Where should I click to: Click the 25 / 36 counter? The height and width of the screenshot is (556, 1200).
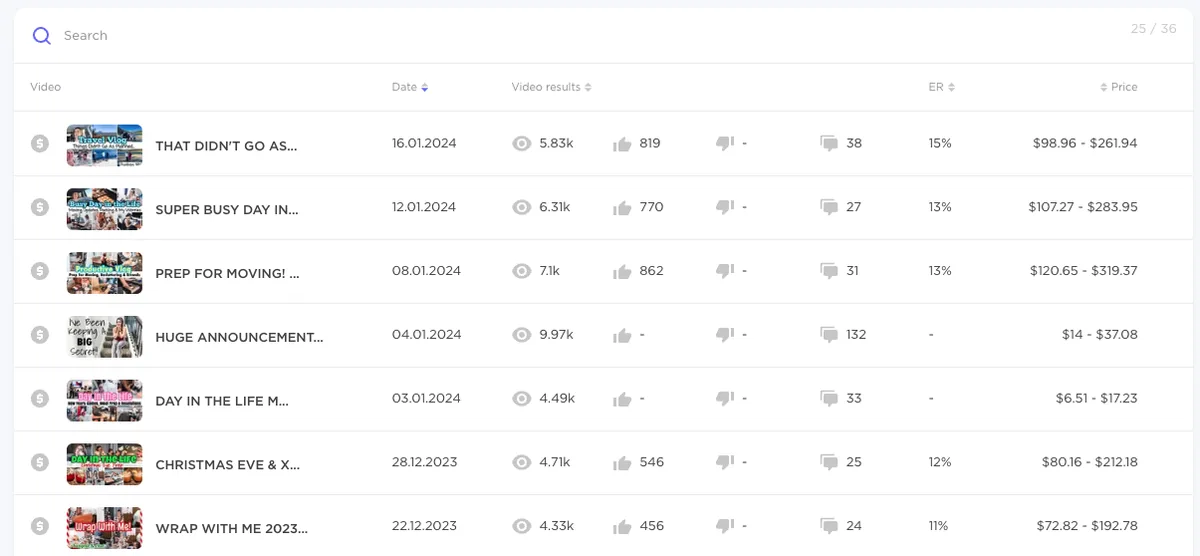point(1153,29)
